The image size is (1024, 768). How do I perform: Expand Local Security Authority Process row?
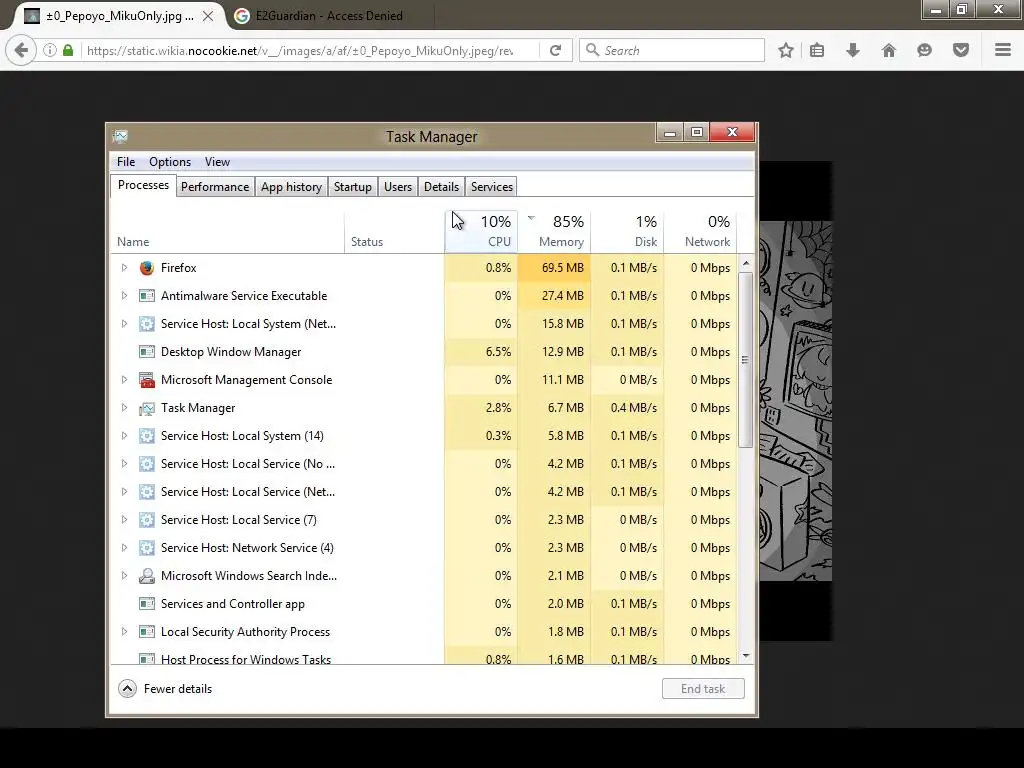124,632
